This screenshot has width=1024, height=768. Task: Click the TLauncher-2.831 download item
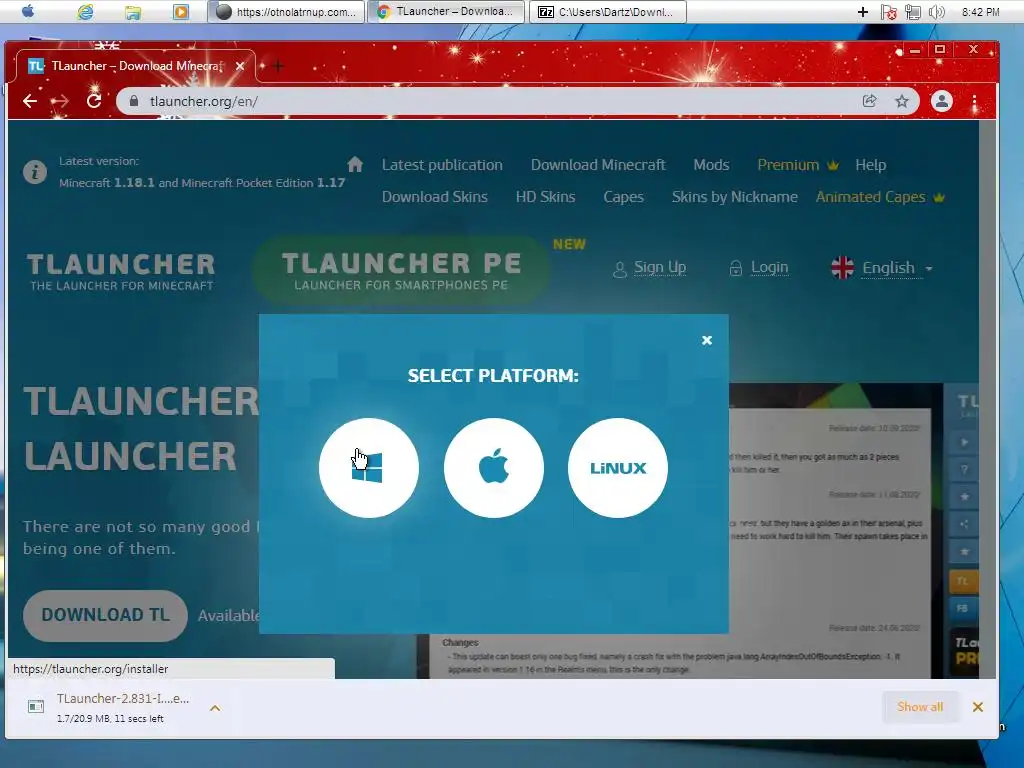click(123, 707)
